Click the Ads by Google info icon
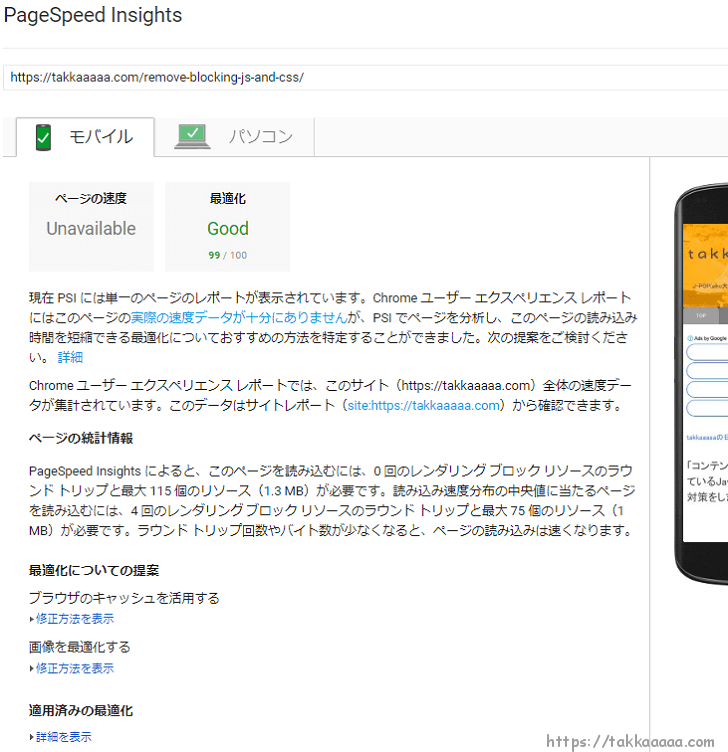This screenshot has height=752, width=728. (x=689, y=338)
